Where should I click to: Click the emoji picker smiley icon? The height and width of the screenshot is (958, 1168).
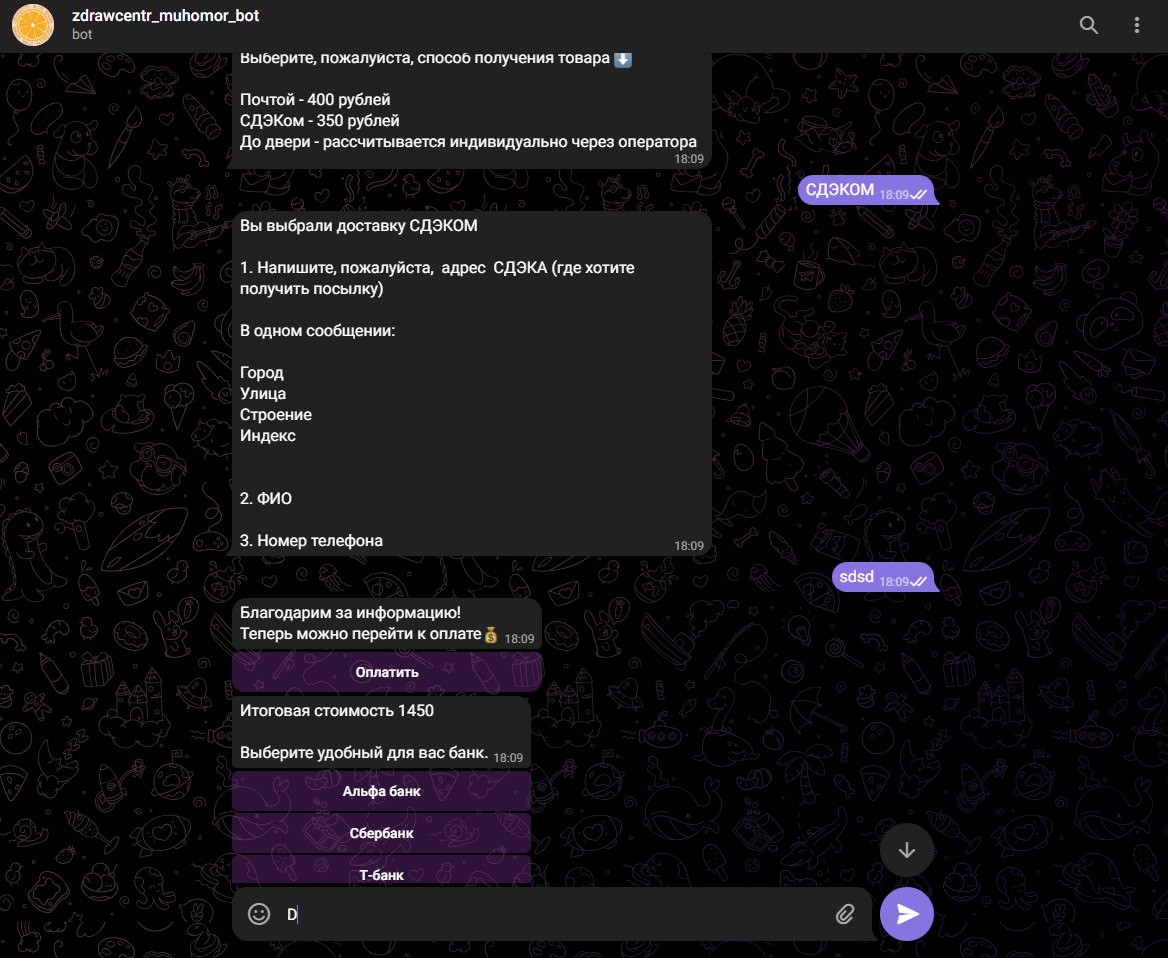(x=259, y=913)
